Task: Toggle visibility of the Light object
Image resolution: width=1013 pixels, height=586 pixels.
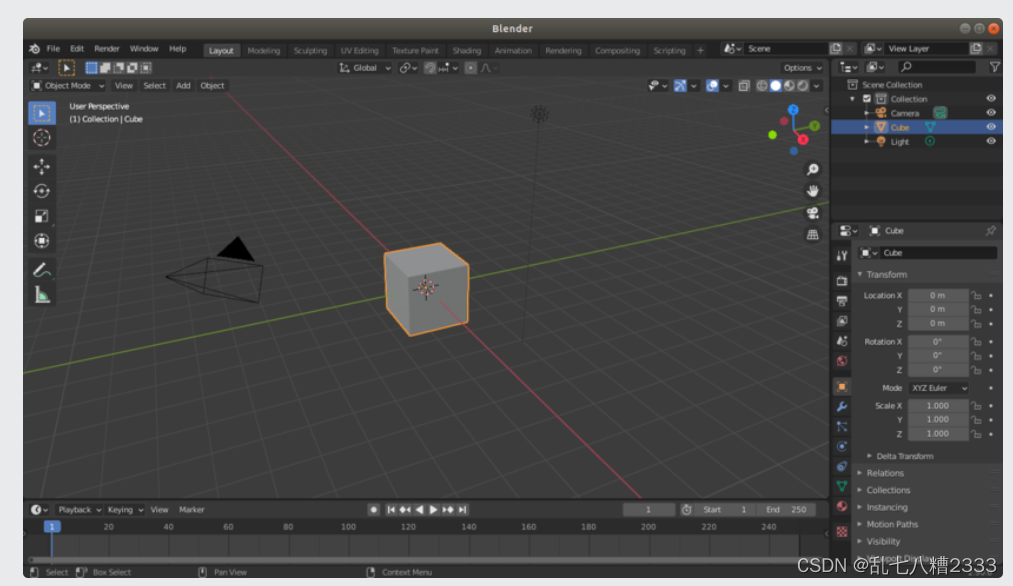Action: tap(991, 141)
